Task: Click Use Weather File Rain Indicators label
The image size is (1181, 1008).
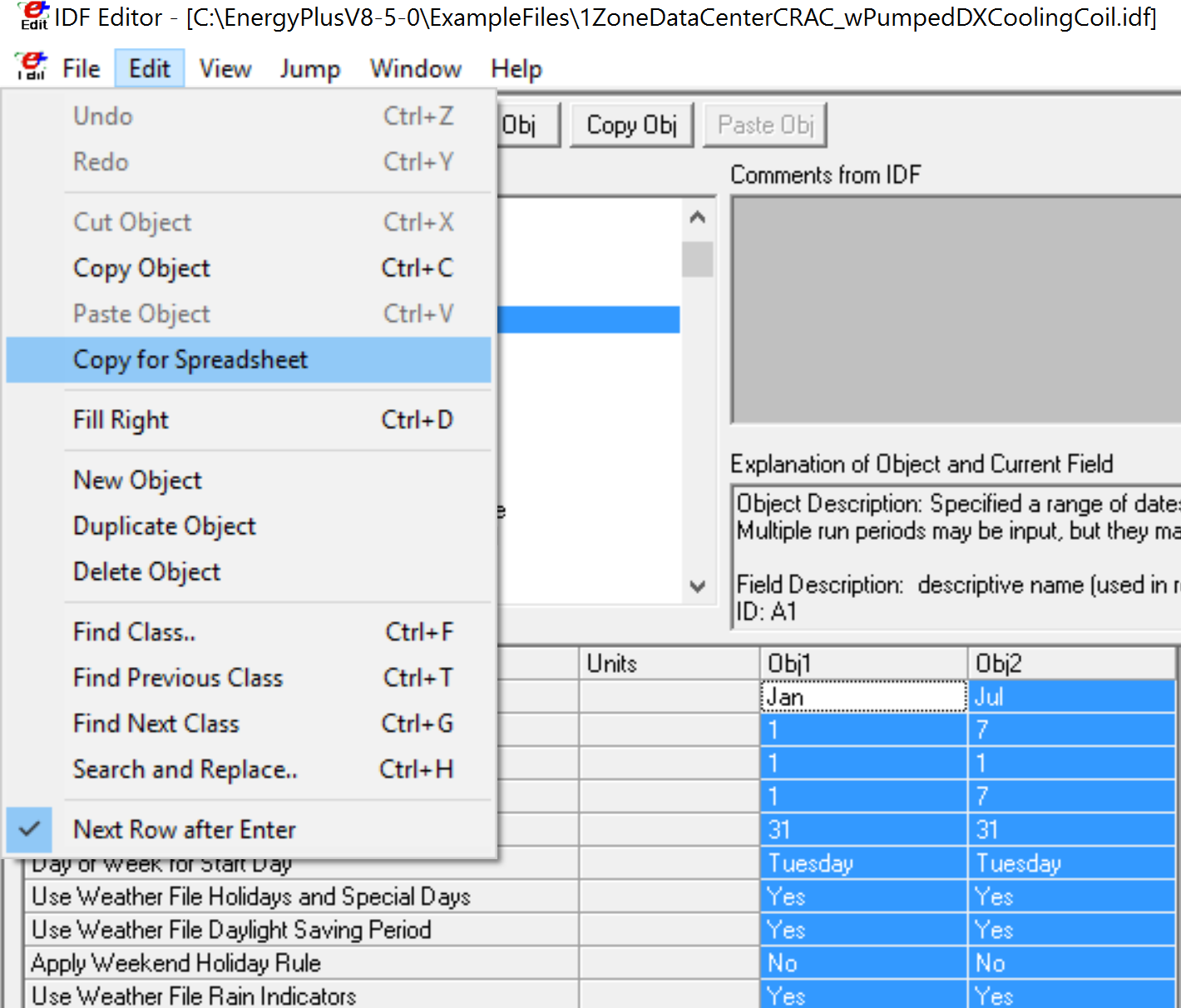Action: click(x=194, y=996)
